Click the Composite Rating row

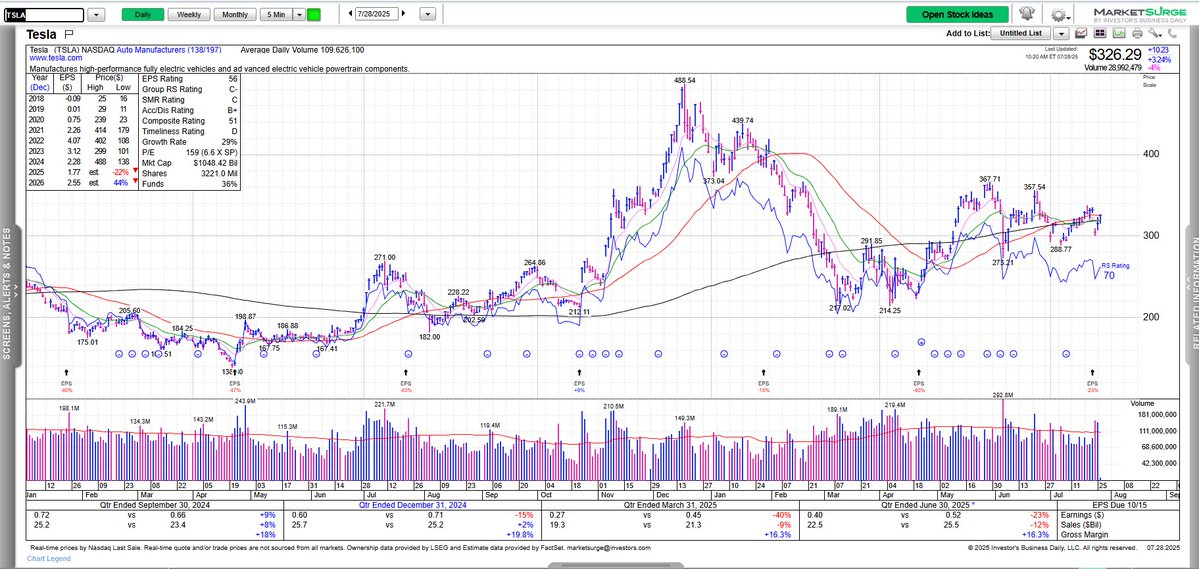(x=189, y=120)
